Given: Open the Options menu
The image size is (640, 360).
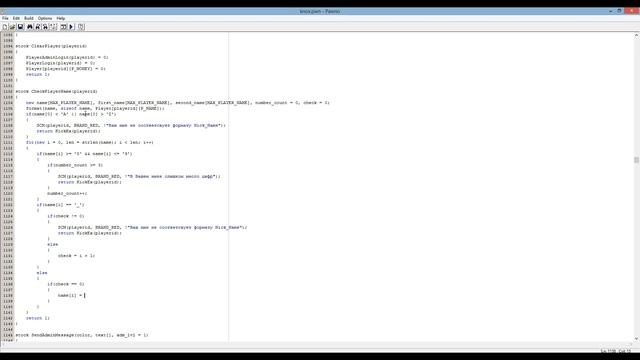Looking at the screenshot, I should click(45, 18).
